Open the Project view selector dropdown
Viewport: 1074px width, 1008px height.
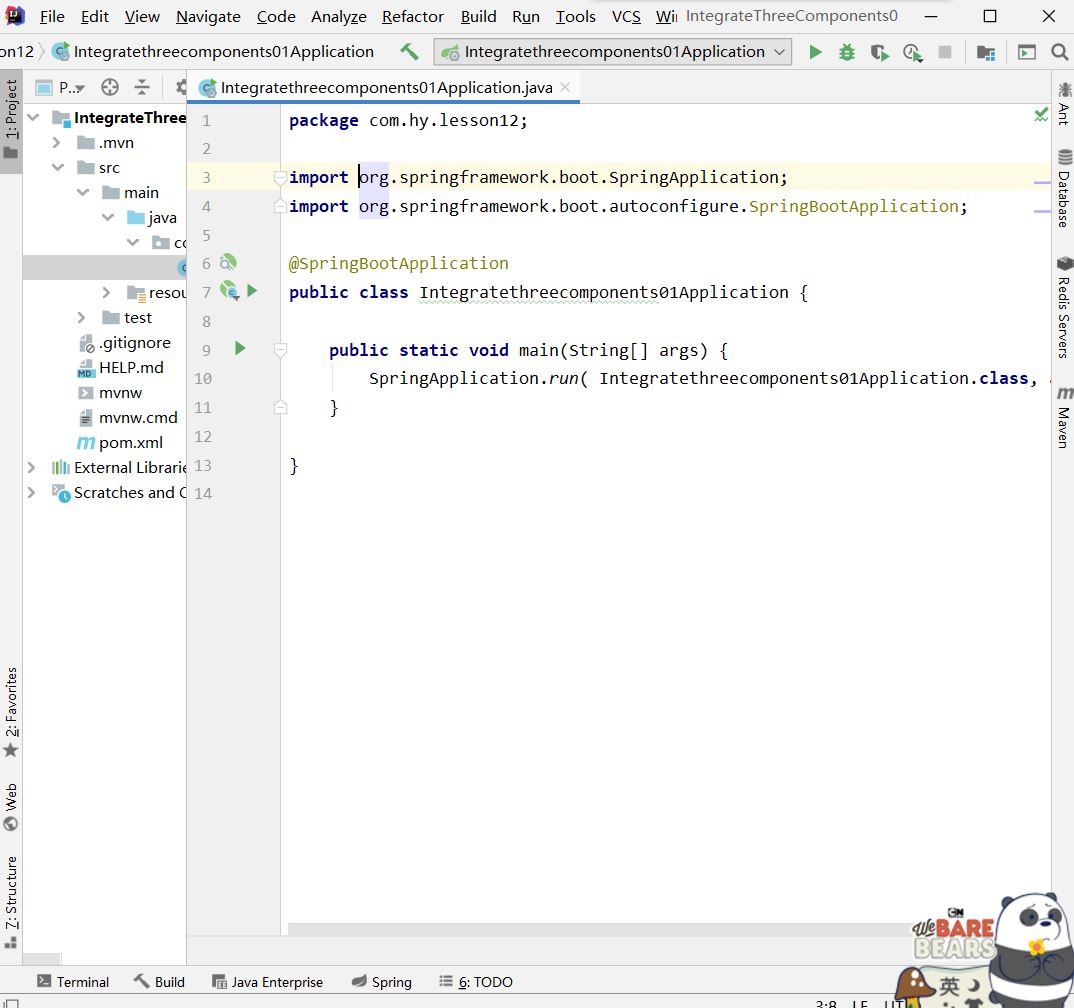61,87
